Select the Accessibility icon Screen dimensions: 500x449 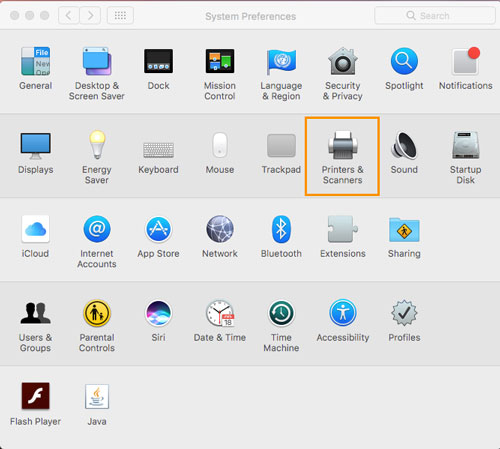343,313
